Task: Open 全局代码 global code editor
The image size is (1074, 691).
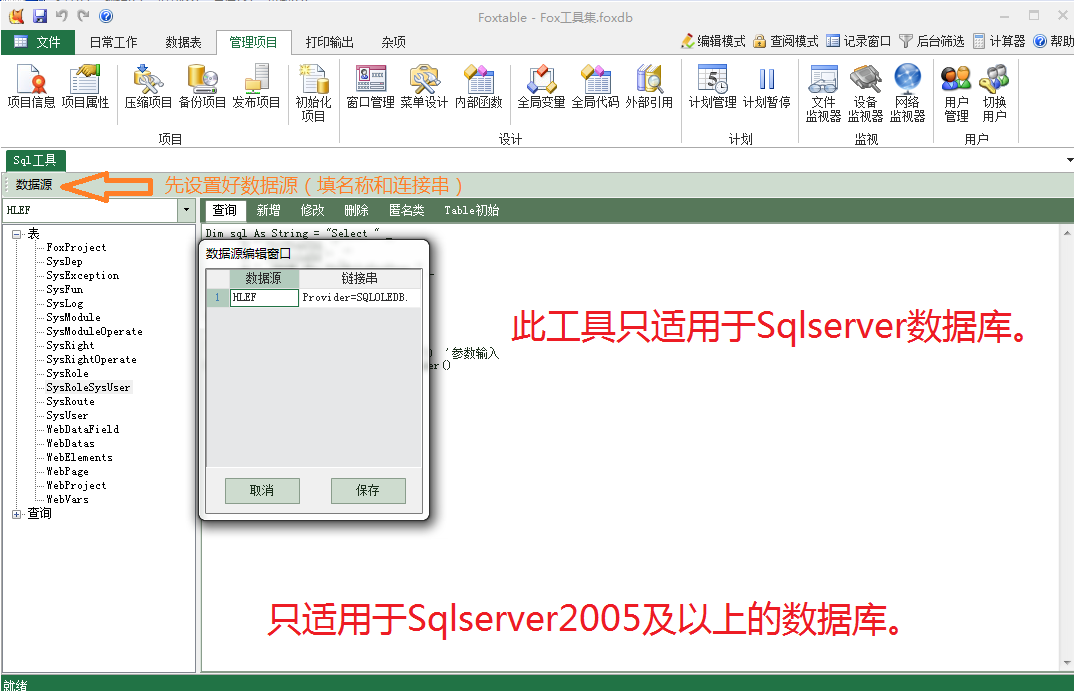Action: pyautogui.click(x=595, y=87)
